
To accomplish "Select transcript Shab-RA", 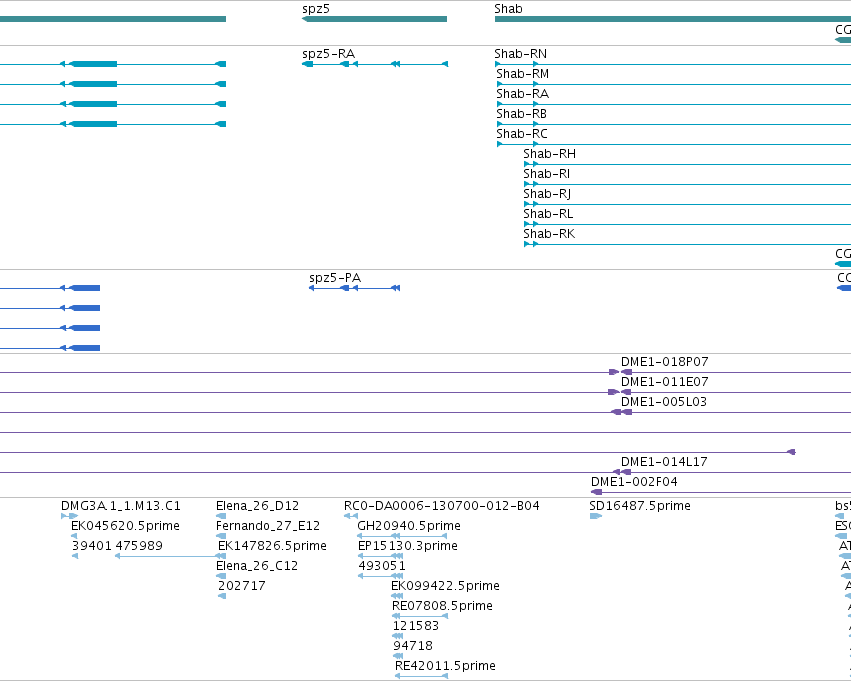I will pyautogui.click(x=522, y=94).
